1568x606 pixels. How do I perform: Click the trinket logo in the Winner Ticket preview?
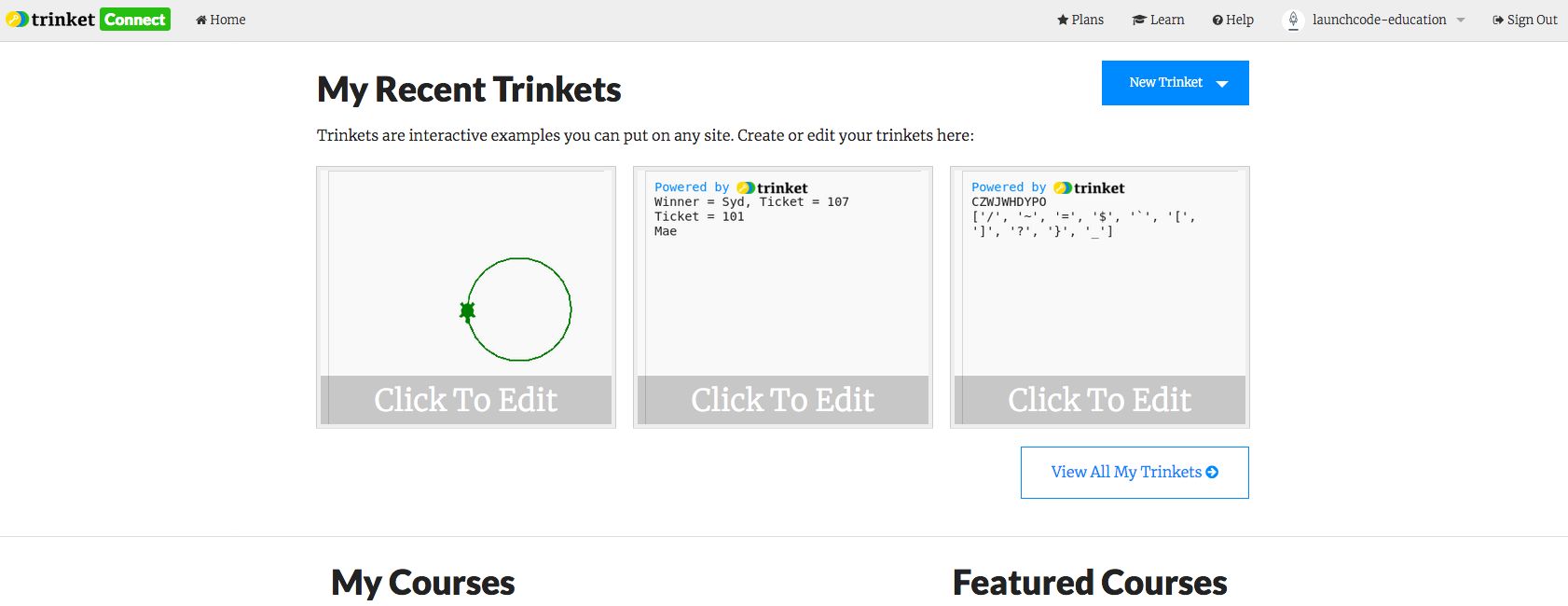pyautogui.click(x=773, y=188)
